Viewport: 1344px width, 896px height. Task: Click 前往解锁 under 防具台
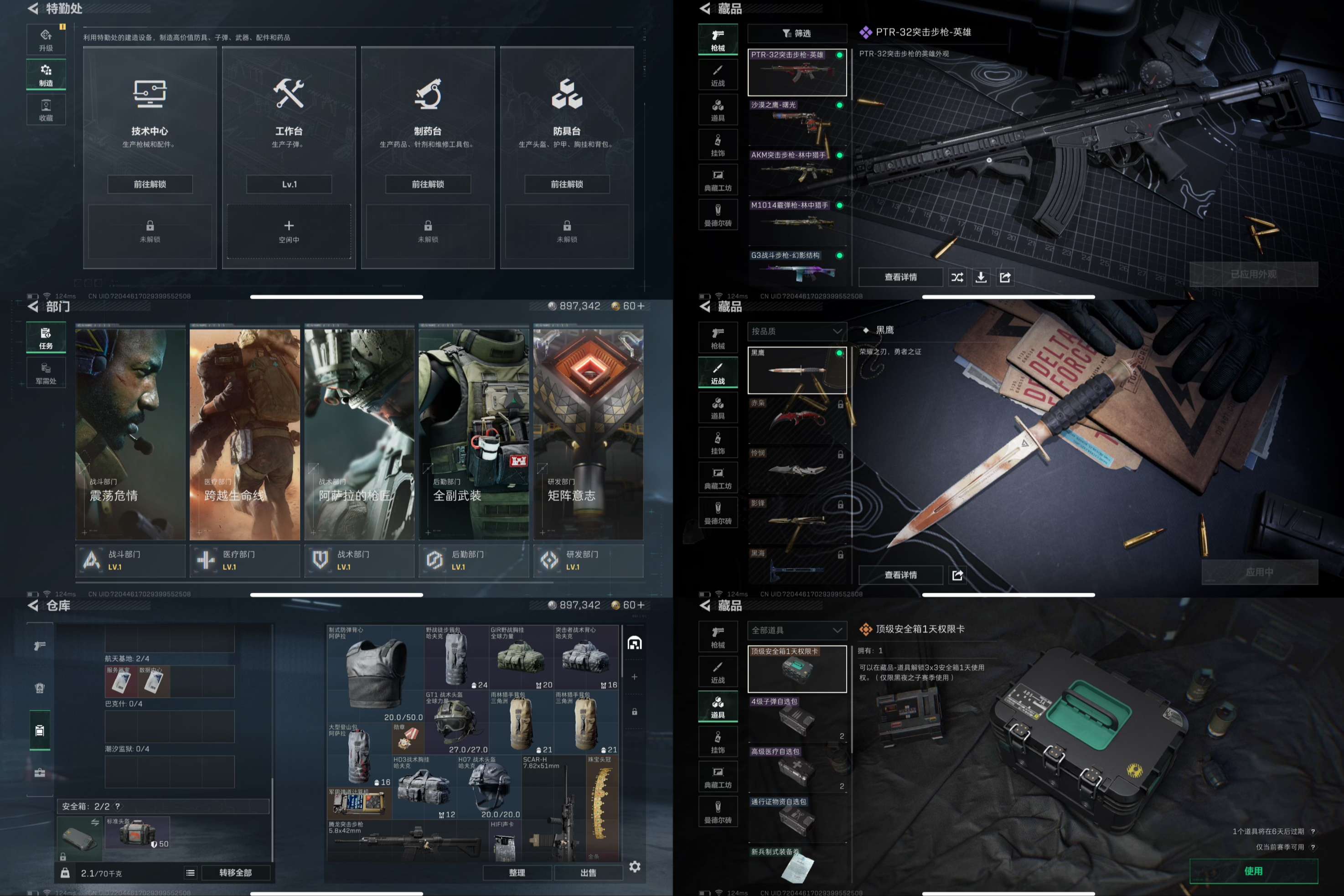click(x=567, y=184)
